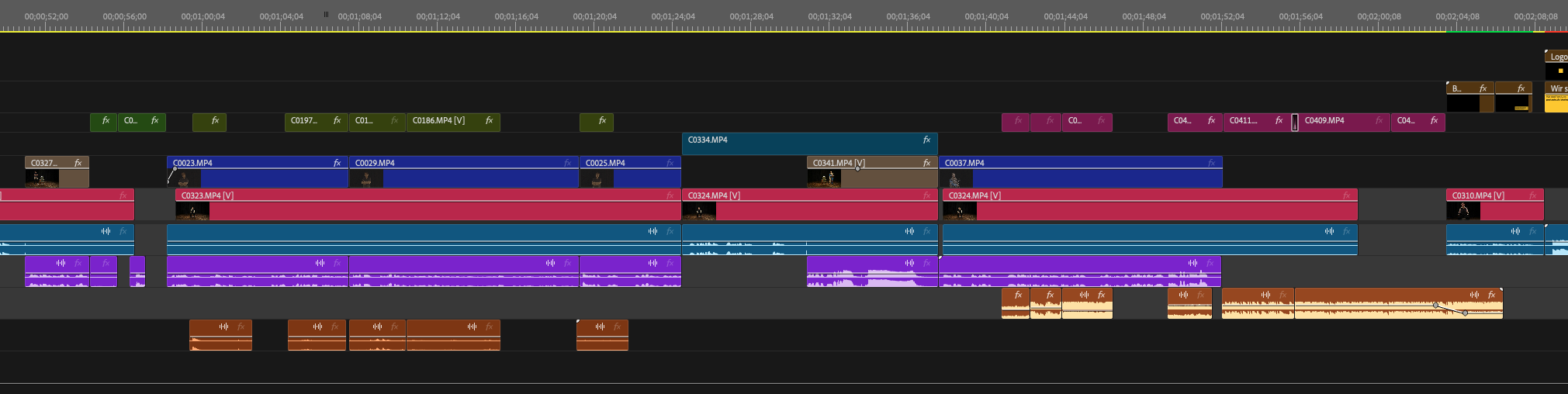Image resolution: width=1568 pixels, height=394 pixels.
Task: Click the audio waveform icon on blue audio under C0310.MP4
Action: (1515, 231)
